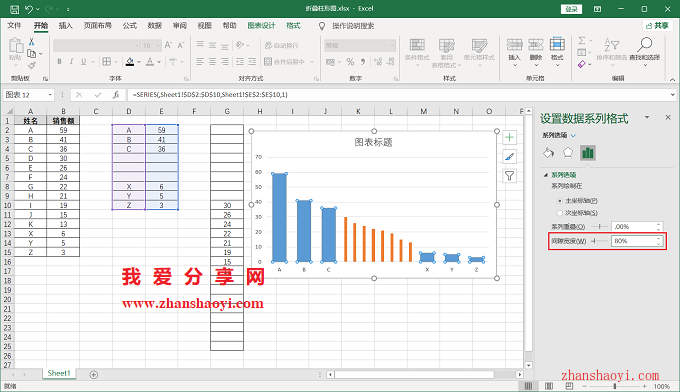Open the Format ribbon tab
The height and width of the screenshot is (392, 680).
pos(293,26)
